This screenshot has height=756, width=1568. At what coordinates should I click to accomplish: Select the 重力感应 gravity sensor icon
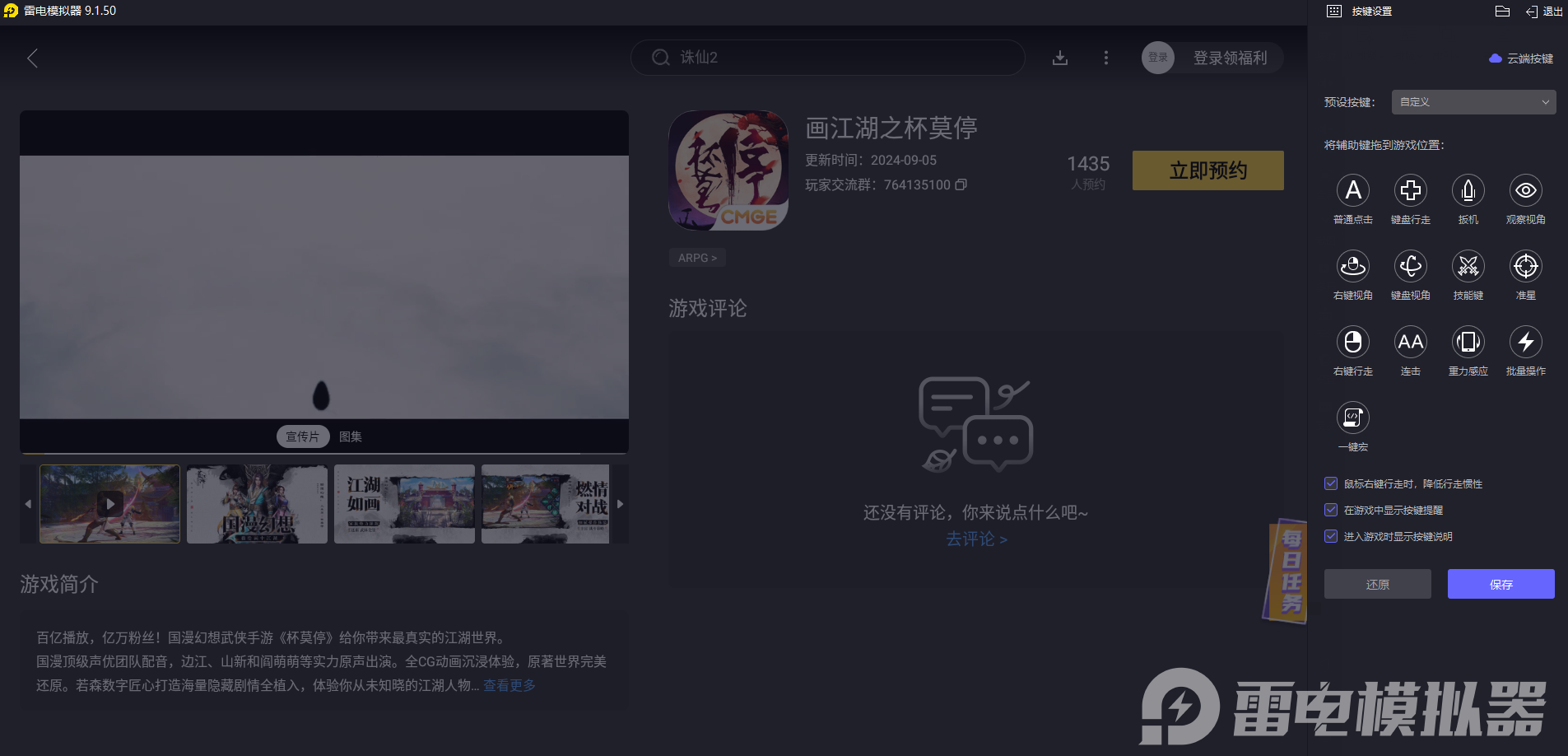[x=1468, y=343]
